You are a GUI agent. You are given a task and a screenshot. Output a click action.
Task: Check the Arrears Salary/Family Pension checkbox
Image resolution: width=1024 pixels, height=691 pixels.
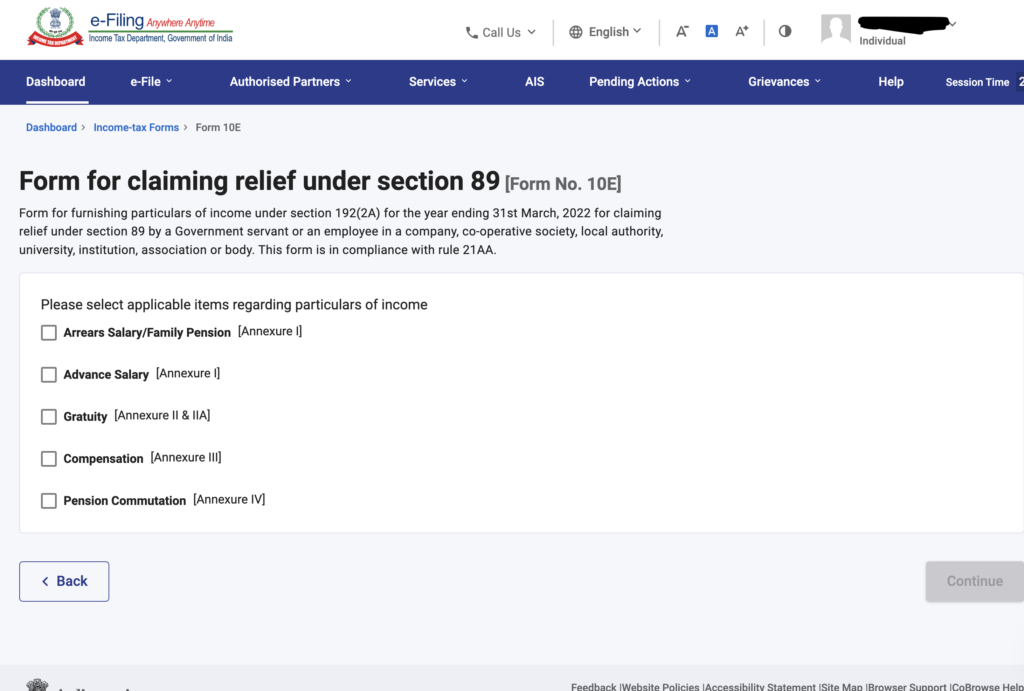click(49, 333)
